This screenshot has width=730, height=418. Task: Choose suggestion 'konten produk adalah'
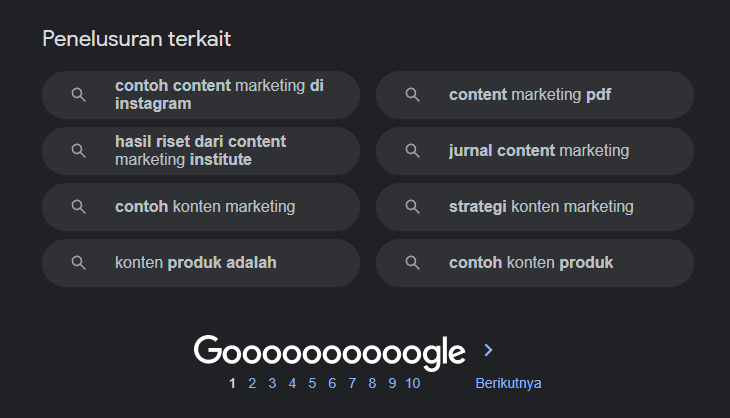(201, 263)
